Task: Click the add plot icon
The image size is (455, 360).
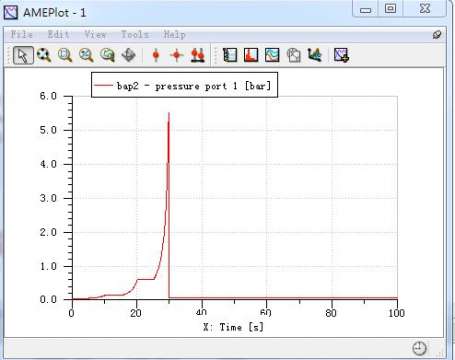Action: [341, 55]
